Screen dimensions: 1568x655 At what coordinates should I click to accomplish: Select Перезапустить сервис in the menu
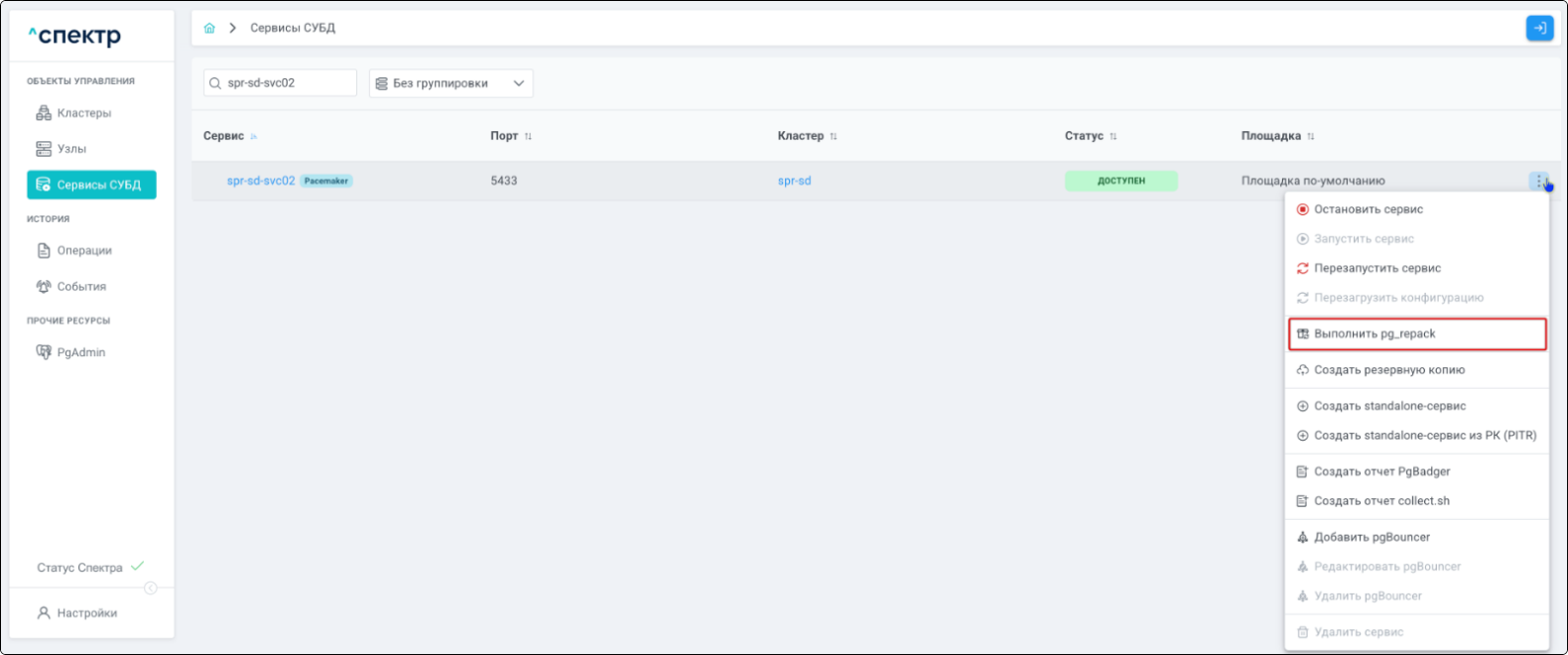[x=1376, y=268]
